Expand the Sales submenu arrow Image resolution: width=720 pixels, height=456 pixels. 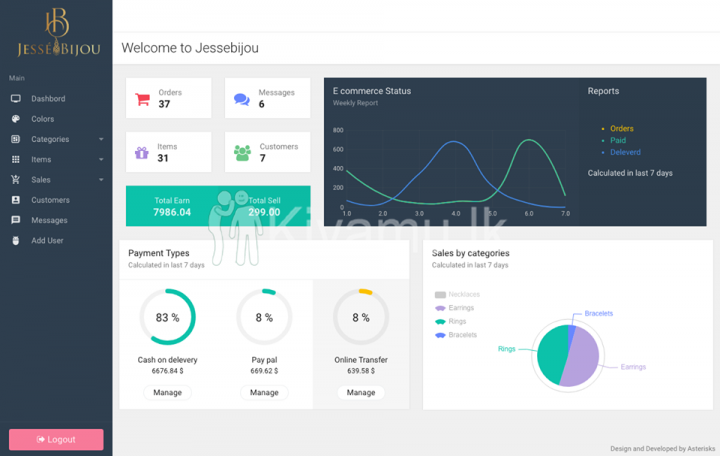101,180
